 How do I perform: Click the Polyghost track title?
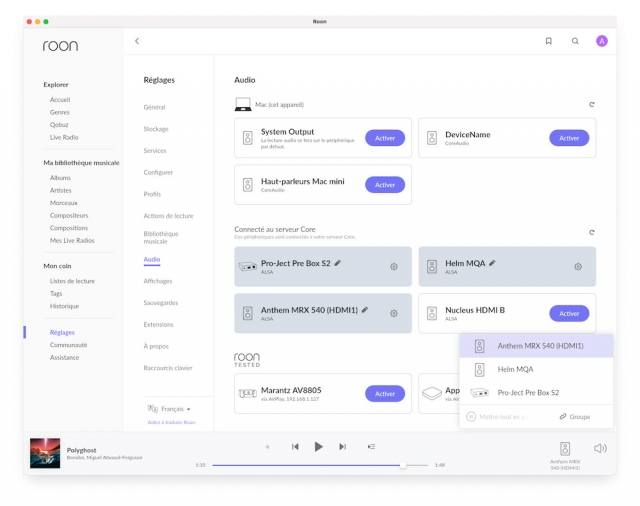pos(82,450)
